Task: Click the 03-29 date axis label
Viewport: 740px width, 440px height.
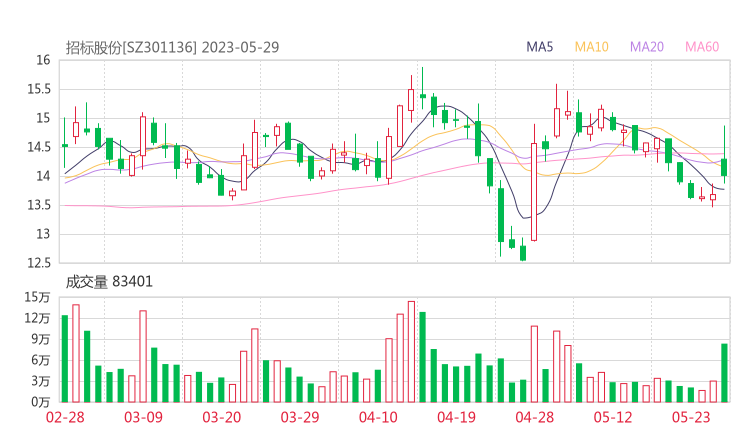Action: click(300, 417)
